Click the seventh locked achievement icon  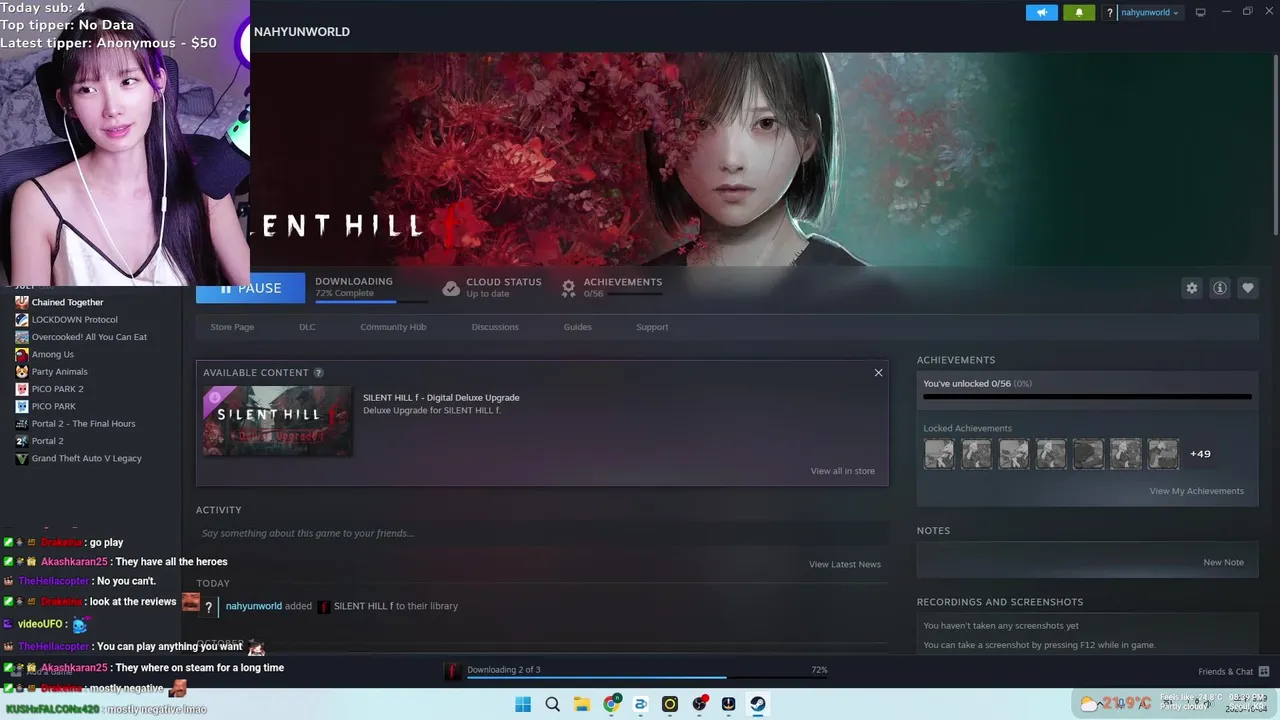coord(1163,454)
